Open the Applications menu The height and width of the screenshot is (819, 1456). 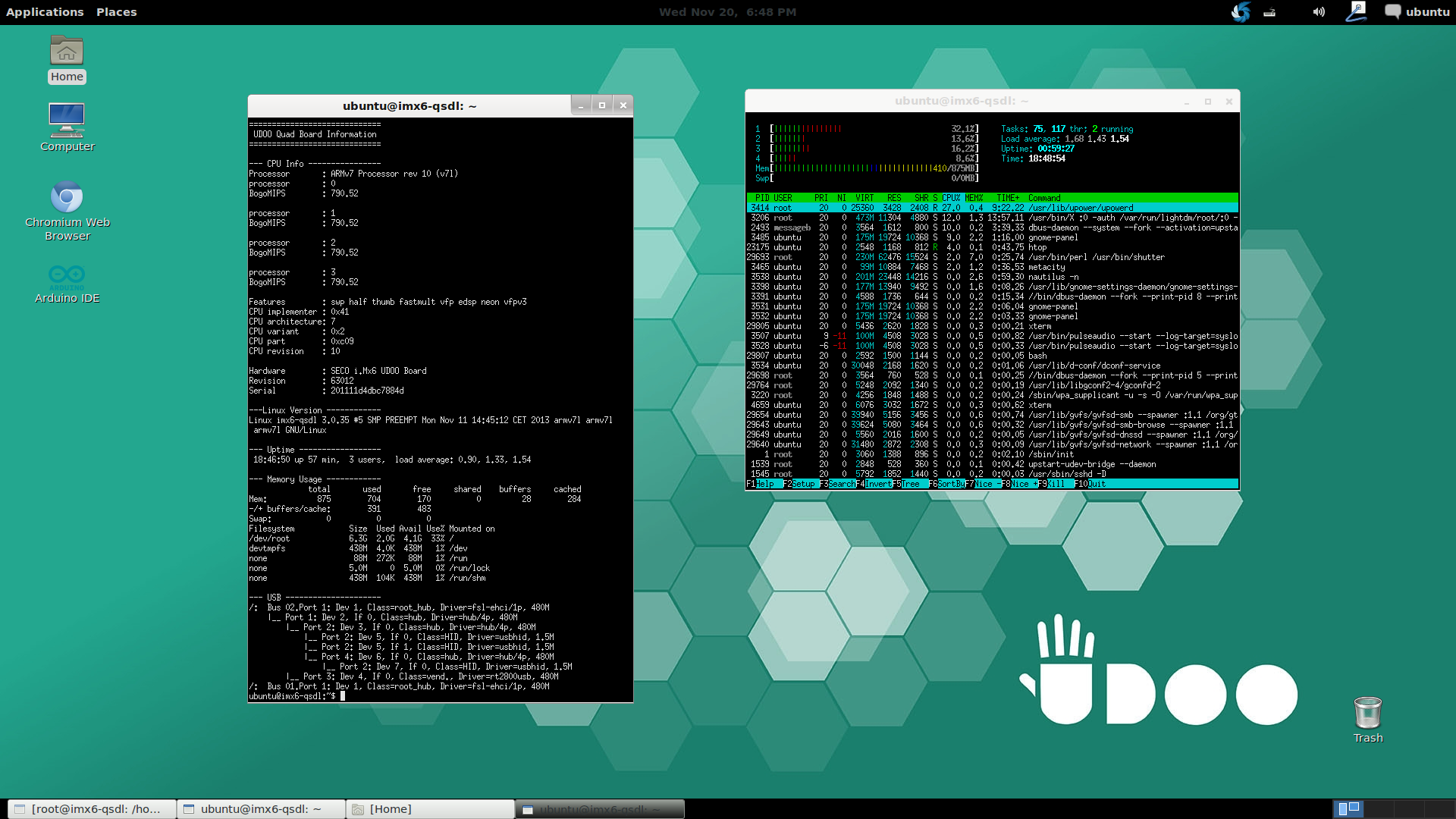point(45,12)
